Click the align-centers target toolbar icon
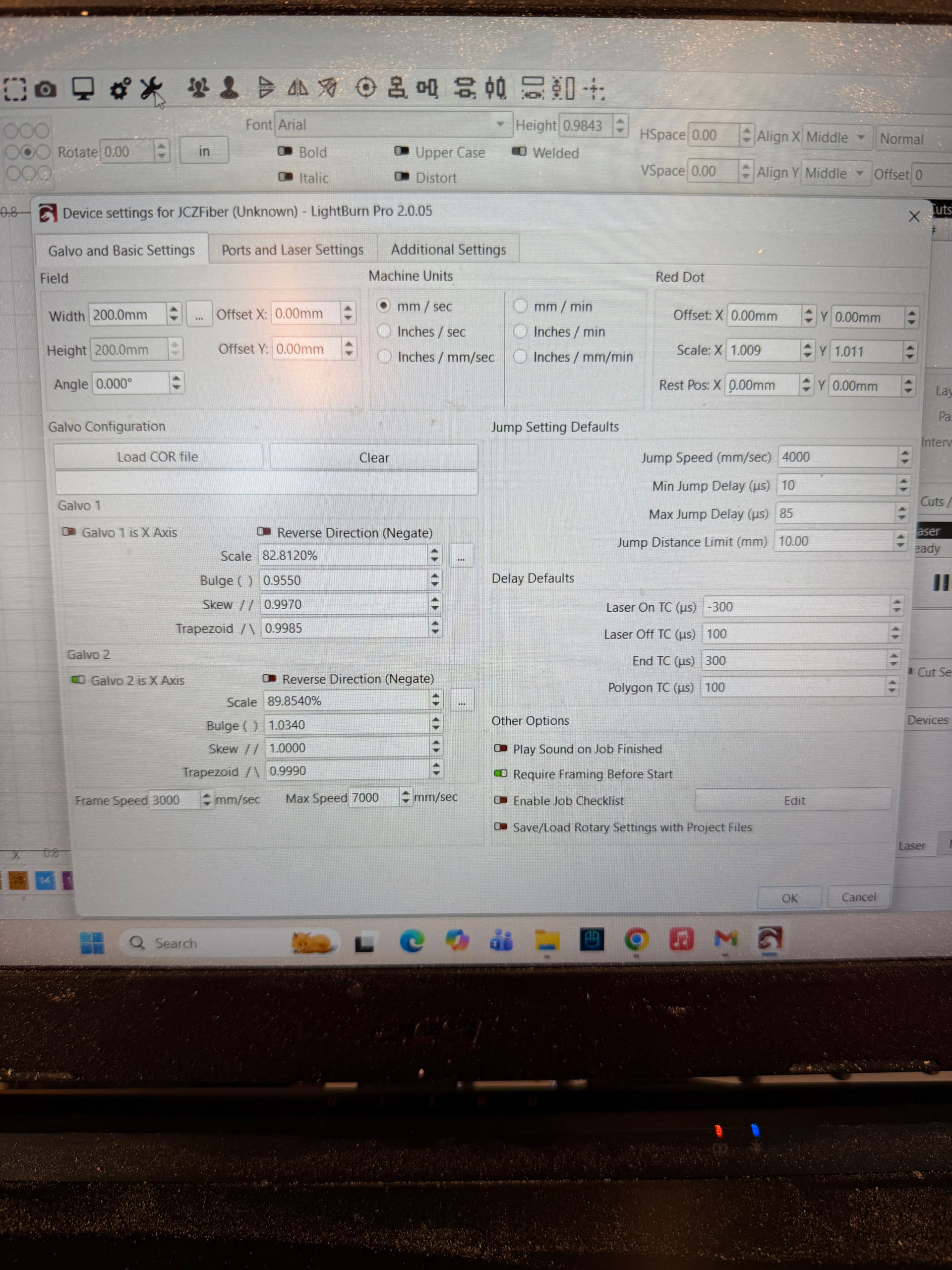 [x=365, y=88]
